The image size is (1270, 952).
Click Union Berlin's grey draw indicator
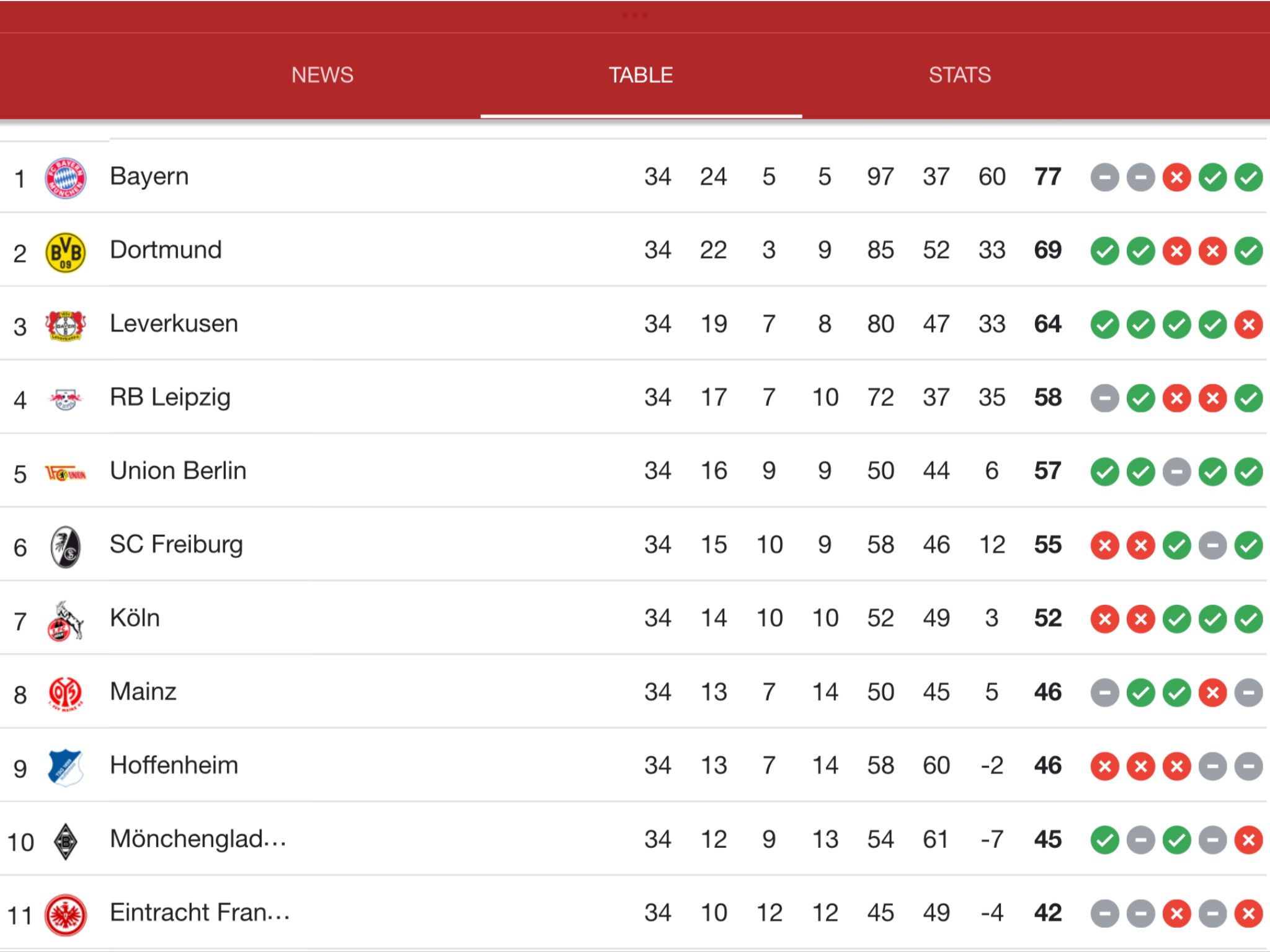[1176, 472]
